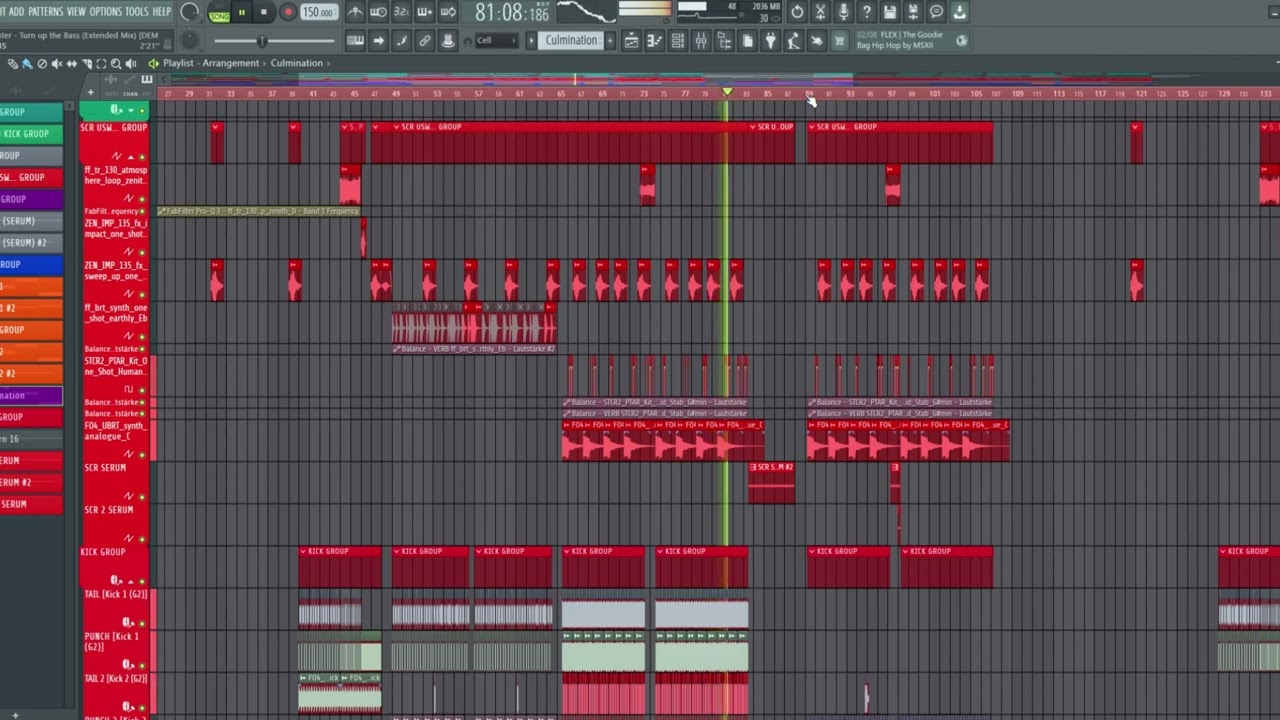Click the undo history circular arrow icon
The image size is (1280, 720).
[x=797, y=12]
